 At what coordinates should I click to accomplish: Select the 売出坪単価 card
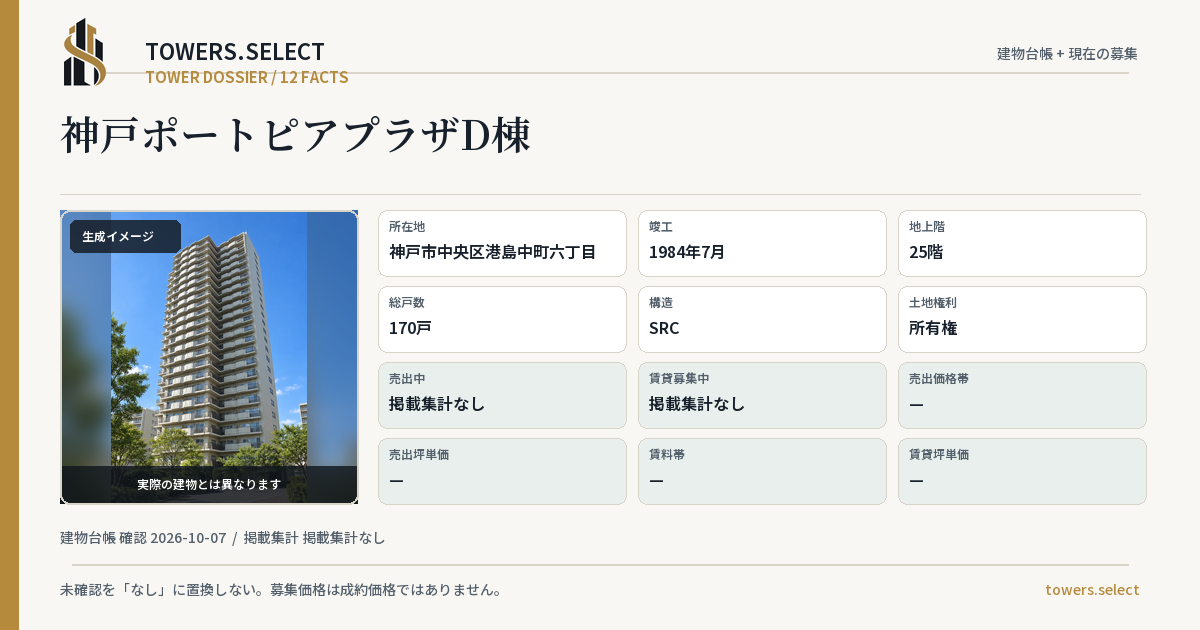click(502, 471)
